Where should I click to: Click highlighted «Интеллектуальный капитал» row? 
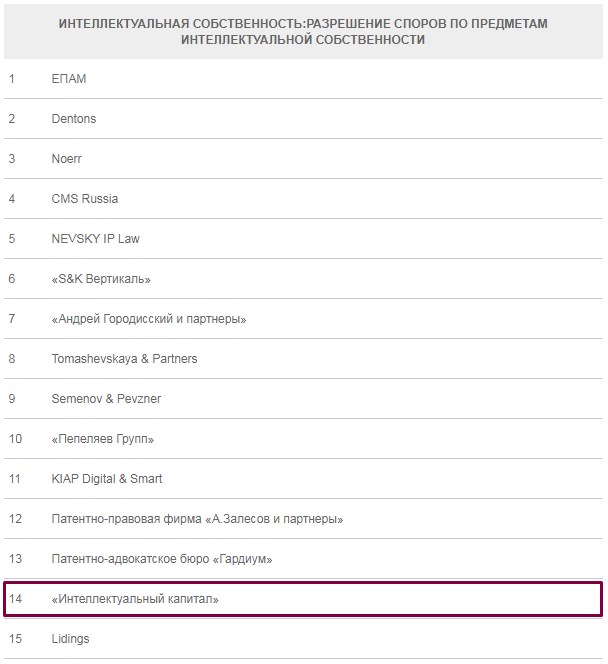click(135, 599)
